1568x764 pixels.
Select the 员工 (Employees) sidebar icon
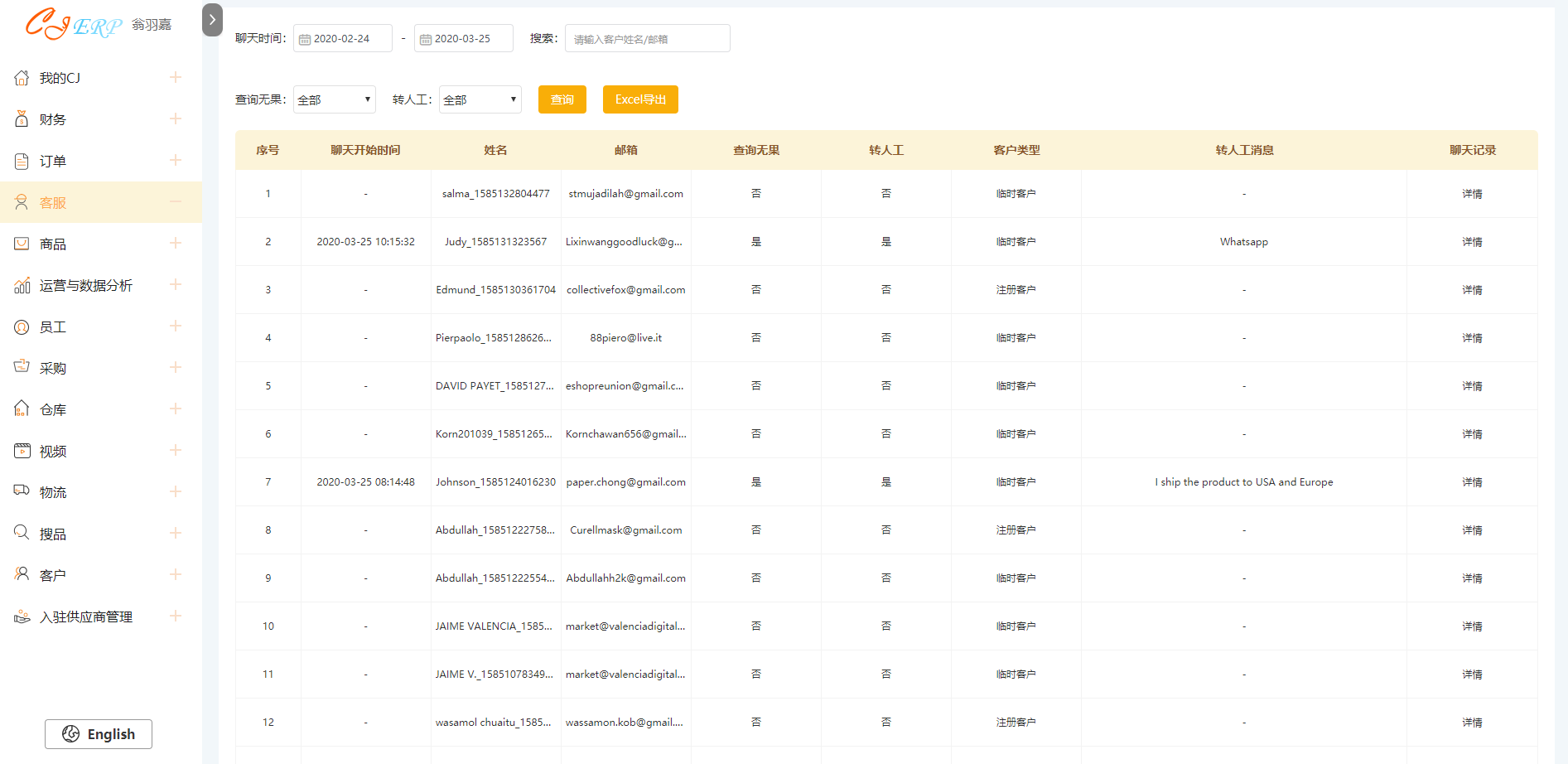point(21,326)
